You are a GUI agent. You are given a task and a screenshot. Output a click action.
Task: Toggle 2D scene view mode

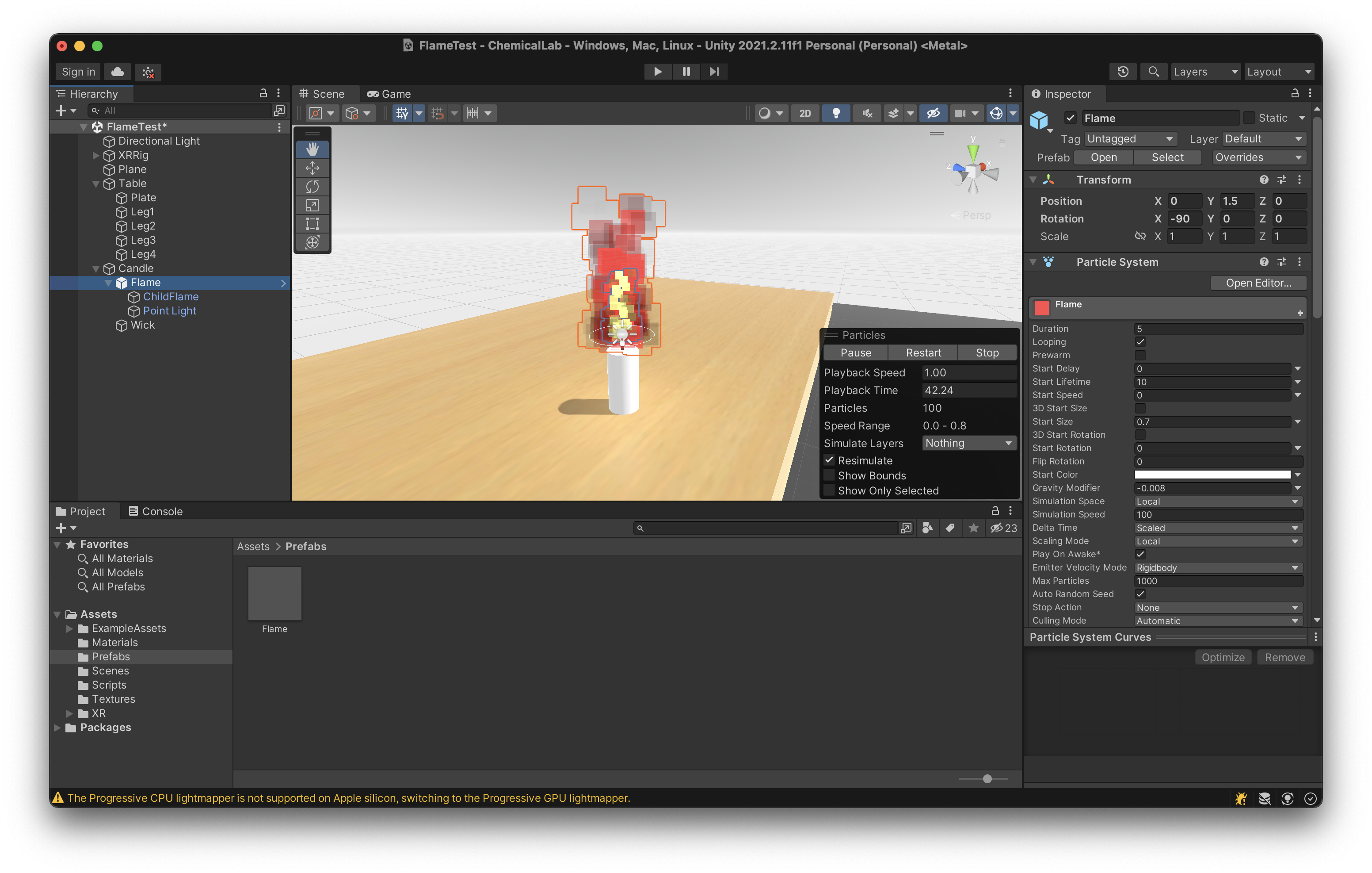(x=804, y=113)
